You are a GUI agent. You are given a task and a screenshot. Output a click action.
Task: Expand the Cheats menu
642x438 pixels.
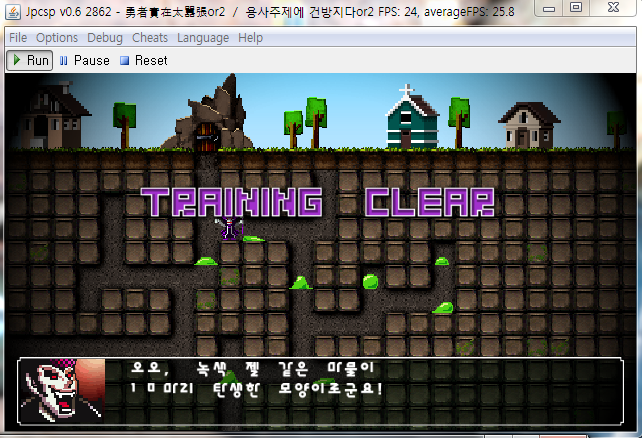point(150,38)
